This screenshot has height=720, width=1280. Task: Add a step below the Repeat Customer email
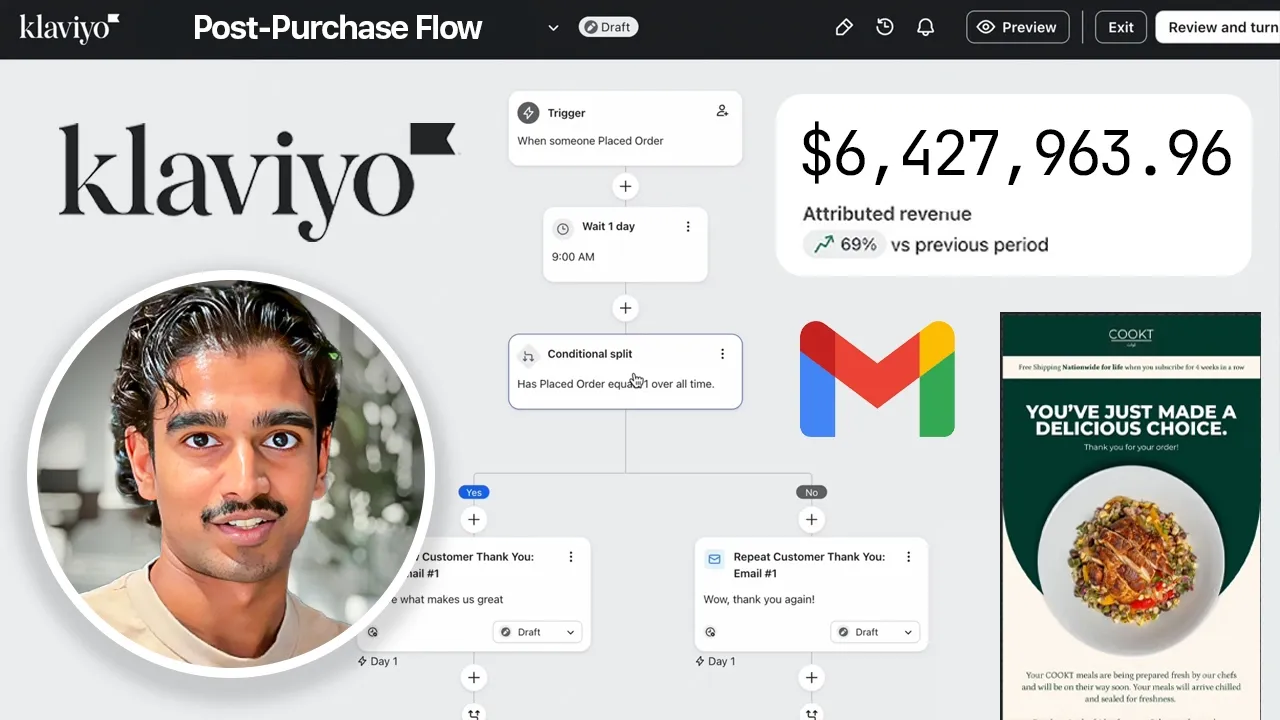811,678
